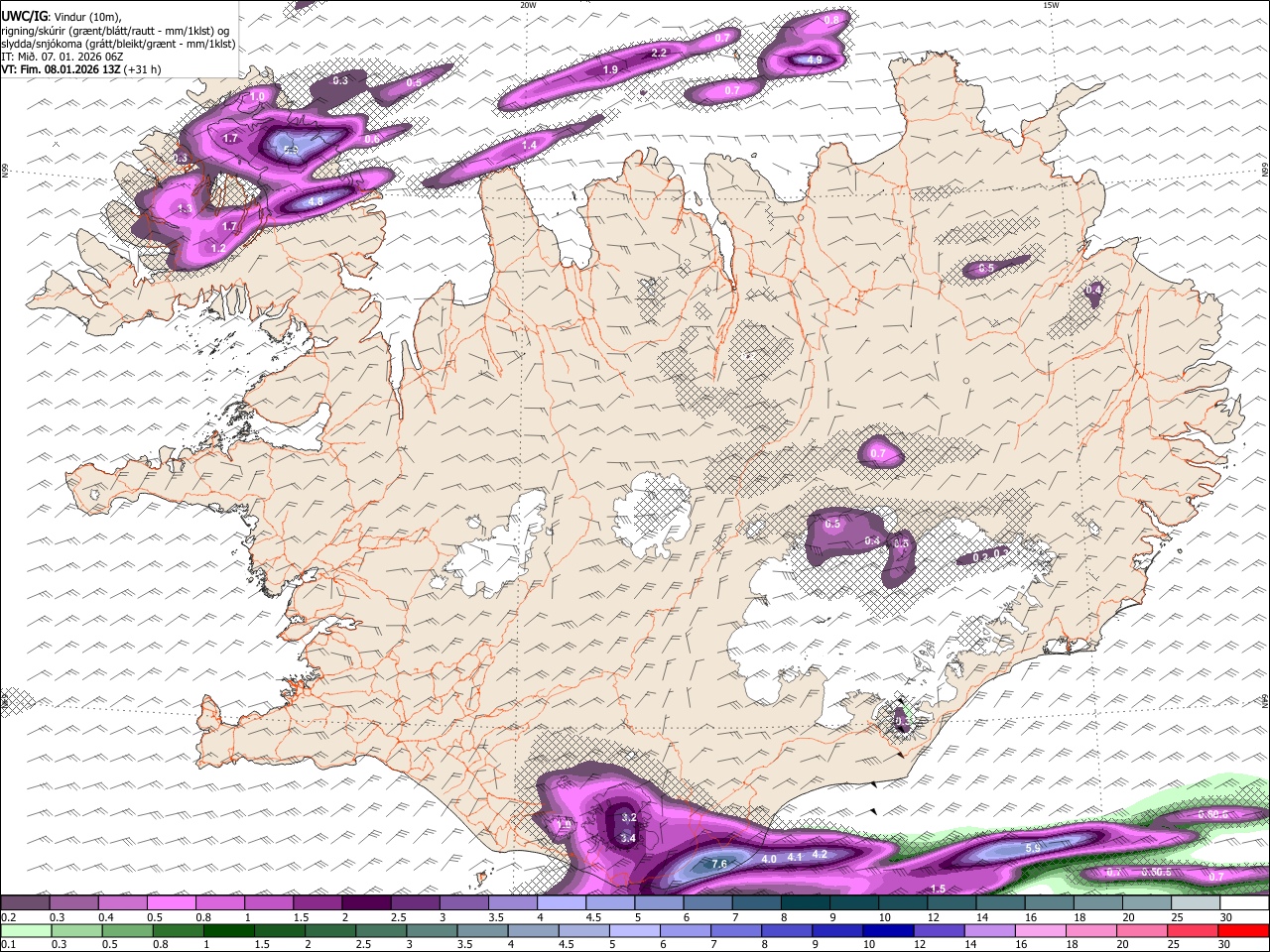
Task: Select the 1.3 precipitation value
Action: (x=185, y=209)
